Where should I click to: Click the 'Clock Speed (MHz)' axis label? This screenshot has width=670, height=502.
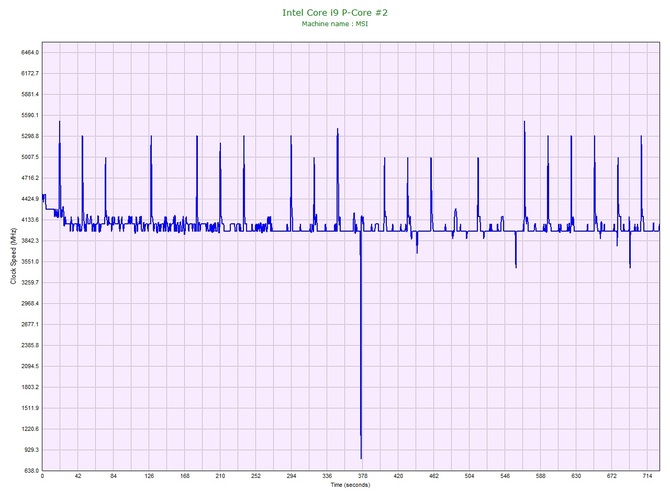13,256
